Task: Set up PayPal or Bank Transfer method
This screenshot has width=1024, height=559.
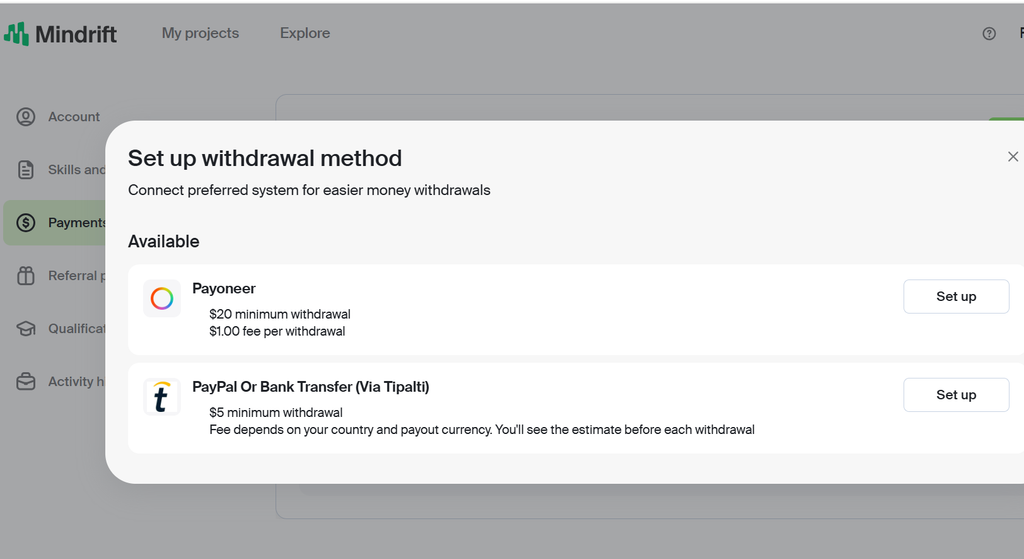Action: tap(956, 394)
